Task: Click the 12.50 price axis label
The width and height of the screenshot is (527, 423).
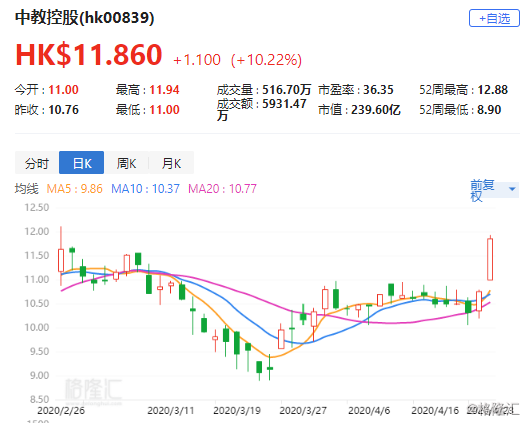Action: pyautogui.click(x=37, y=207)
